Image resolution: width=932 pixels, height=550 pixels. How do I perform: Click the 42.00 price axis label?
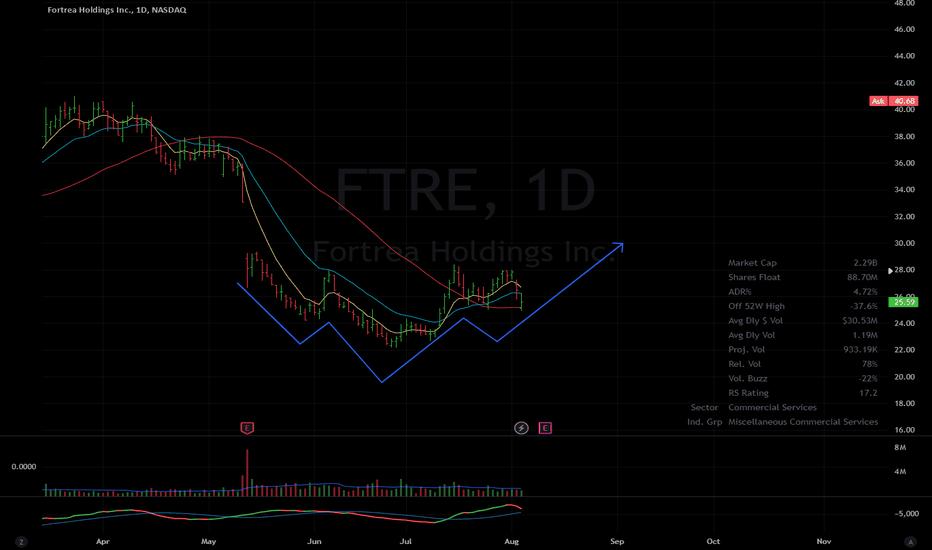tap(904, 83)
